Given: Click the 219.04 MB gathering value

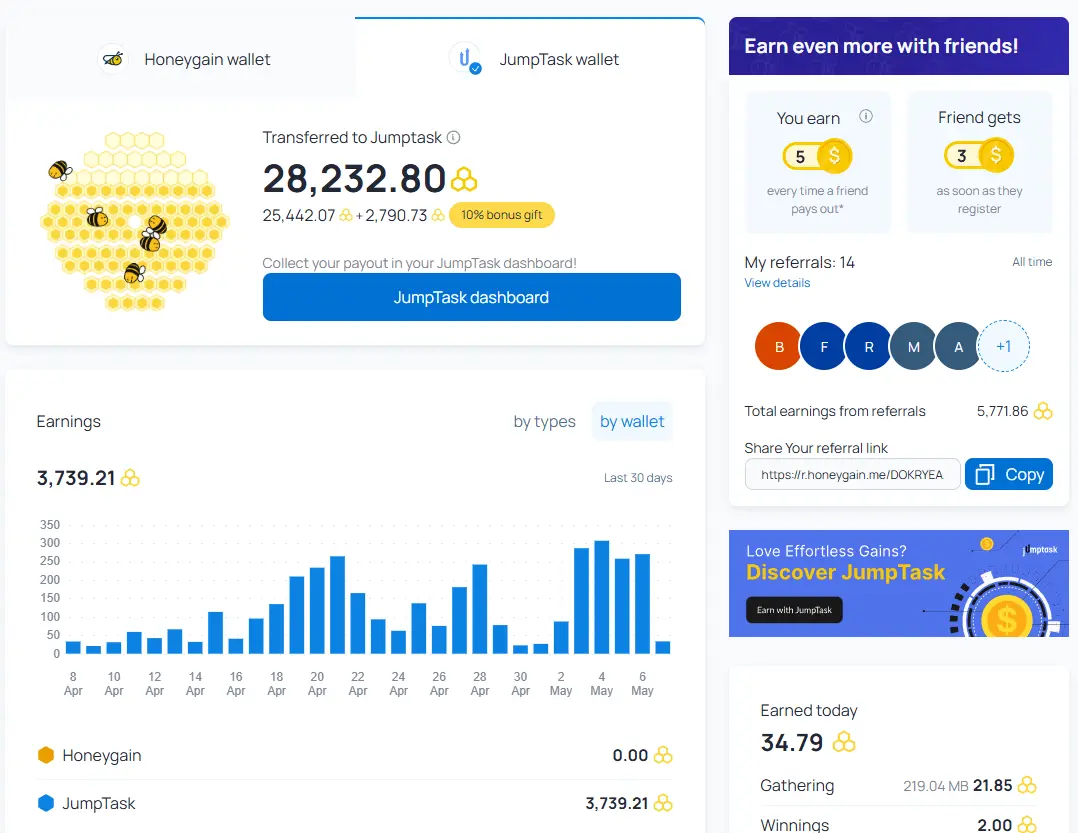Looking at the screenshot, I should [x=935, y=786].
